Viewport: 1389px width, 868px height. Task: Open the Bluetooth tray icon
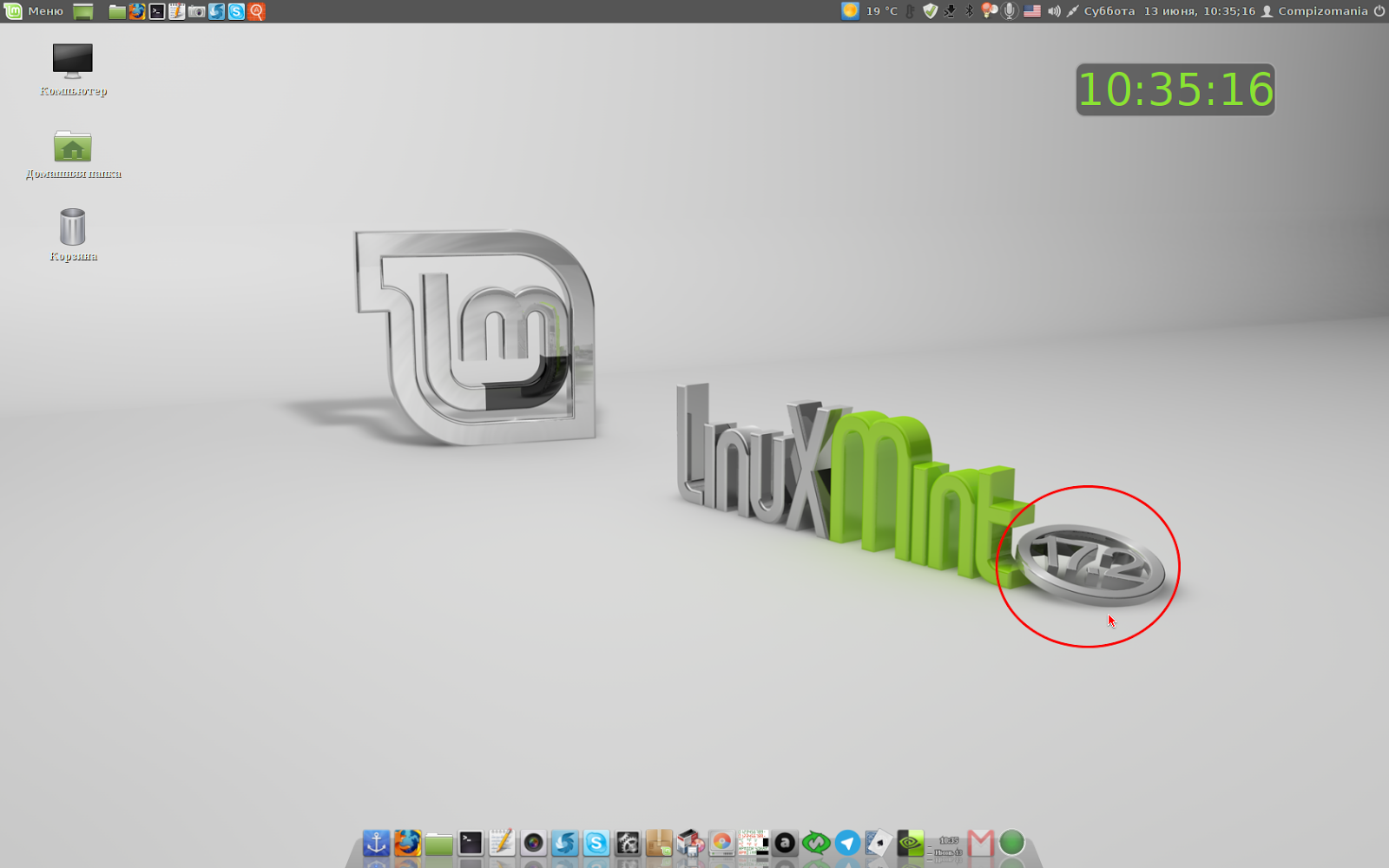click(x=970, y=11)
